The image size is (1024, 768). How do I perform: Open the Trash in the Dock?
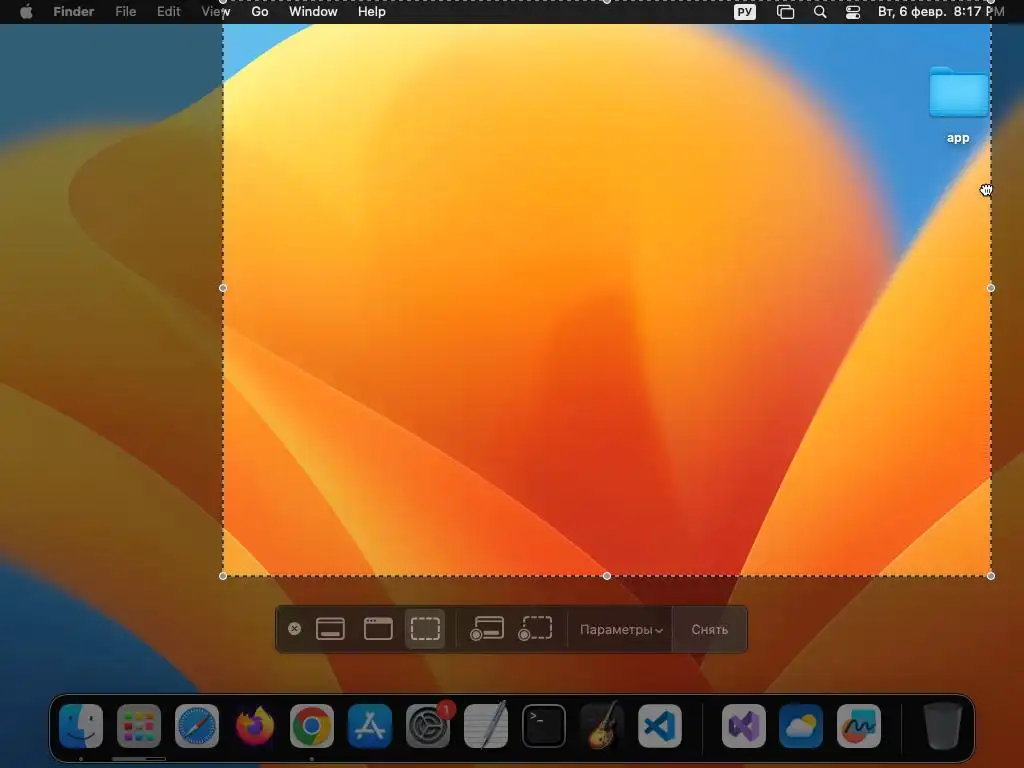pyautogui.click(x=942, y=726)
